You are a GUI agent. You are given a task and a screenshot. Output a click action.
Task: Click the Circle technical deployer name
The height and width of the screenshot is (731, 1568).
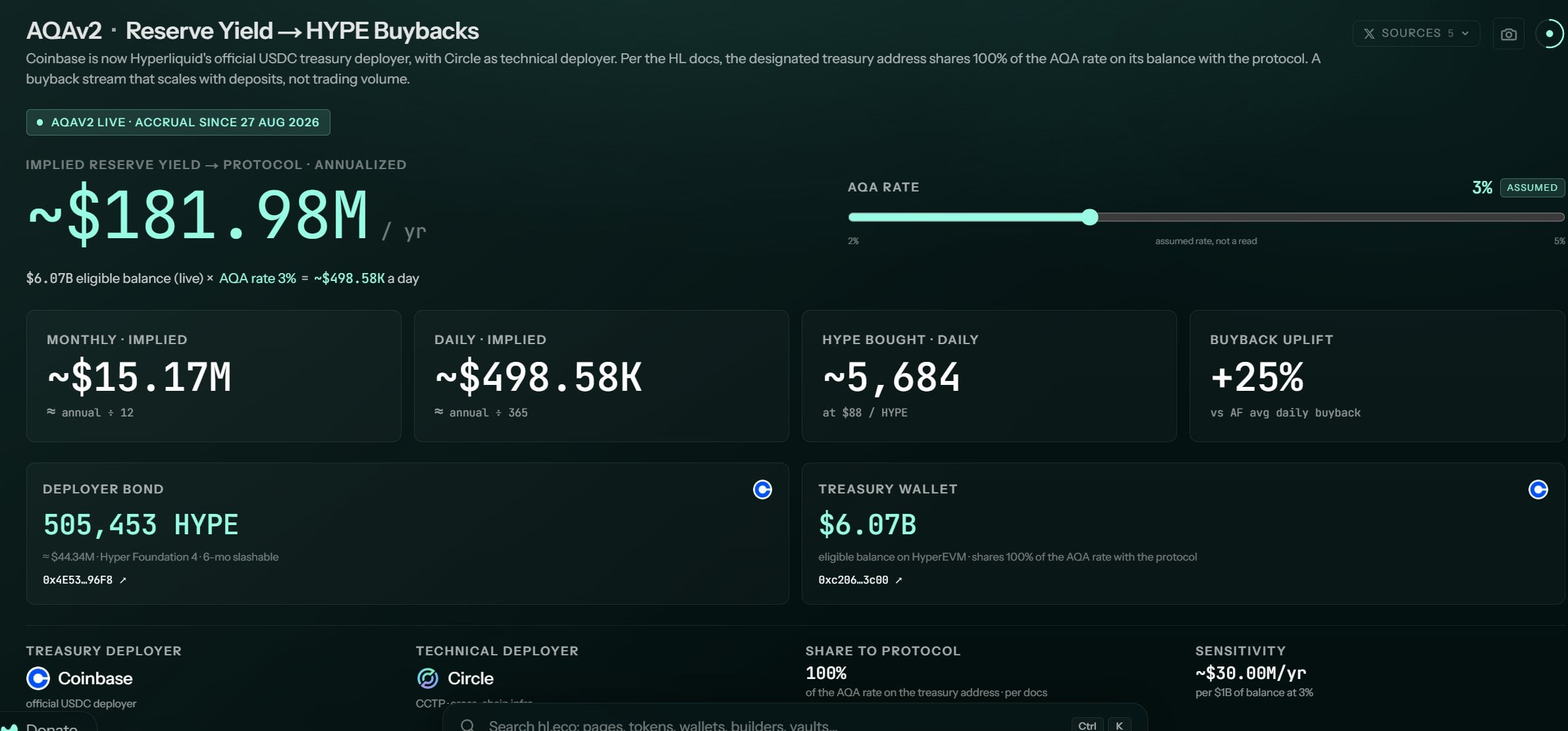[471, 678]
